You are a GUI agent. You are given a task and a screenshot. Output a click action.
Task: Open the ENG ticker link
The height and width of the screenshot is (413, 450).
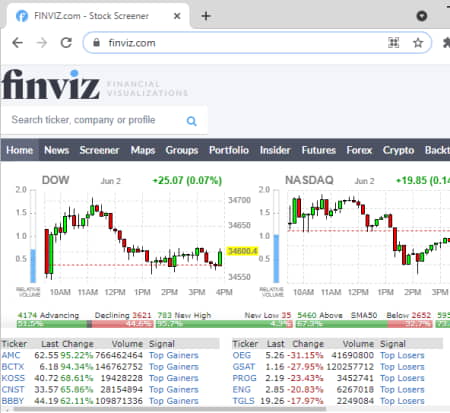242,389
